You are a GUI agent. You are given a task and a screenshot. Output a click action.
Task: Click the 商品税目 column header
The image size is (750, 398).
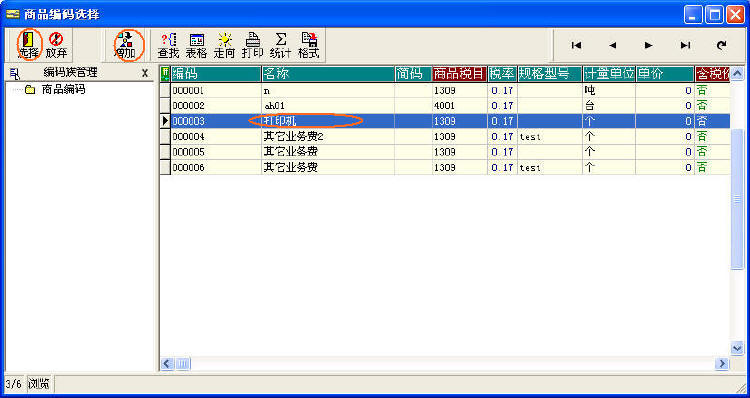point(460,74)
